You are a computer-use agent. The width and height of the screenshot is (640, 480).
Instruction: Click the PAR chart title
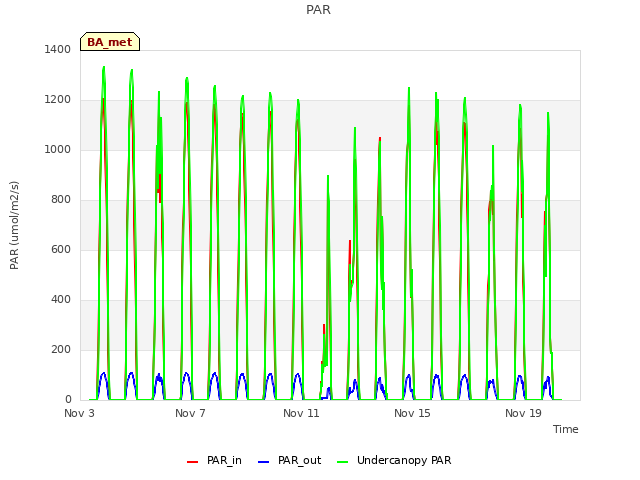point(318,10)
